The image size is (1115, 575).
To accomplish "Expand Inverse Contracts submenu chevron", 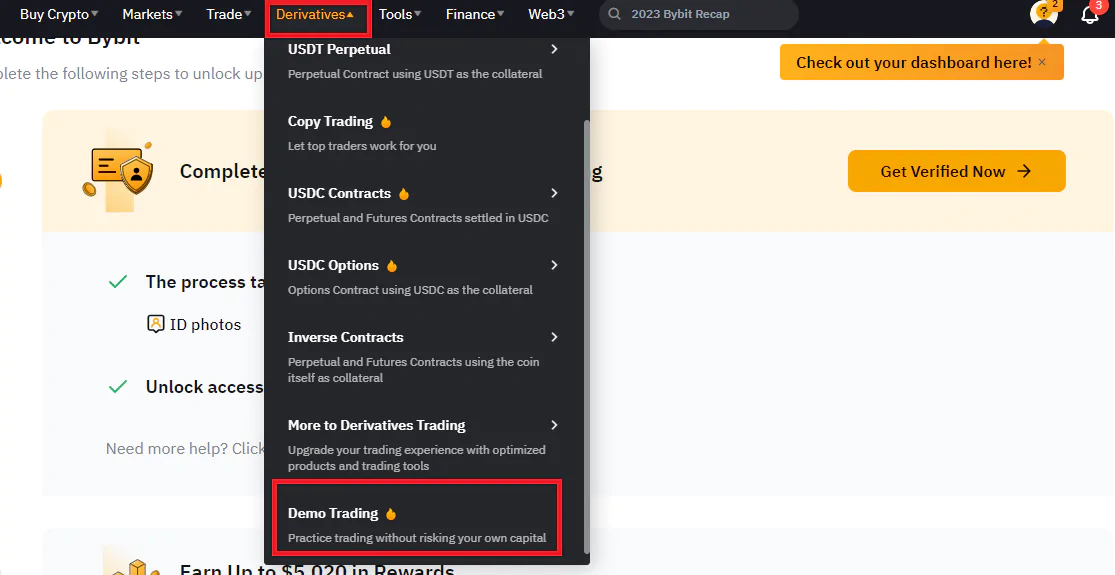I will tap(554, 337).
